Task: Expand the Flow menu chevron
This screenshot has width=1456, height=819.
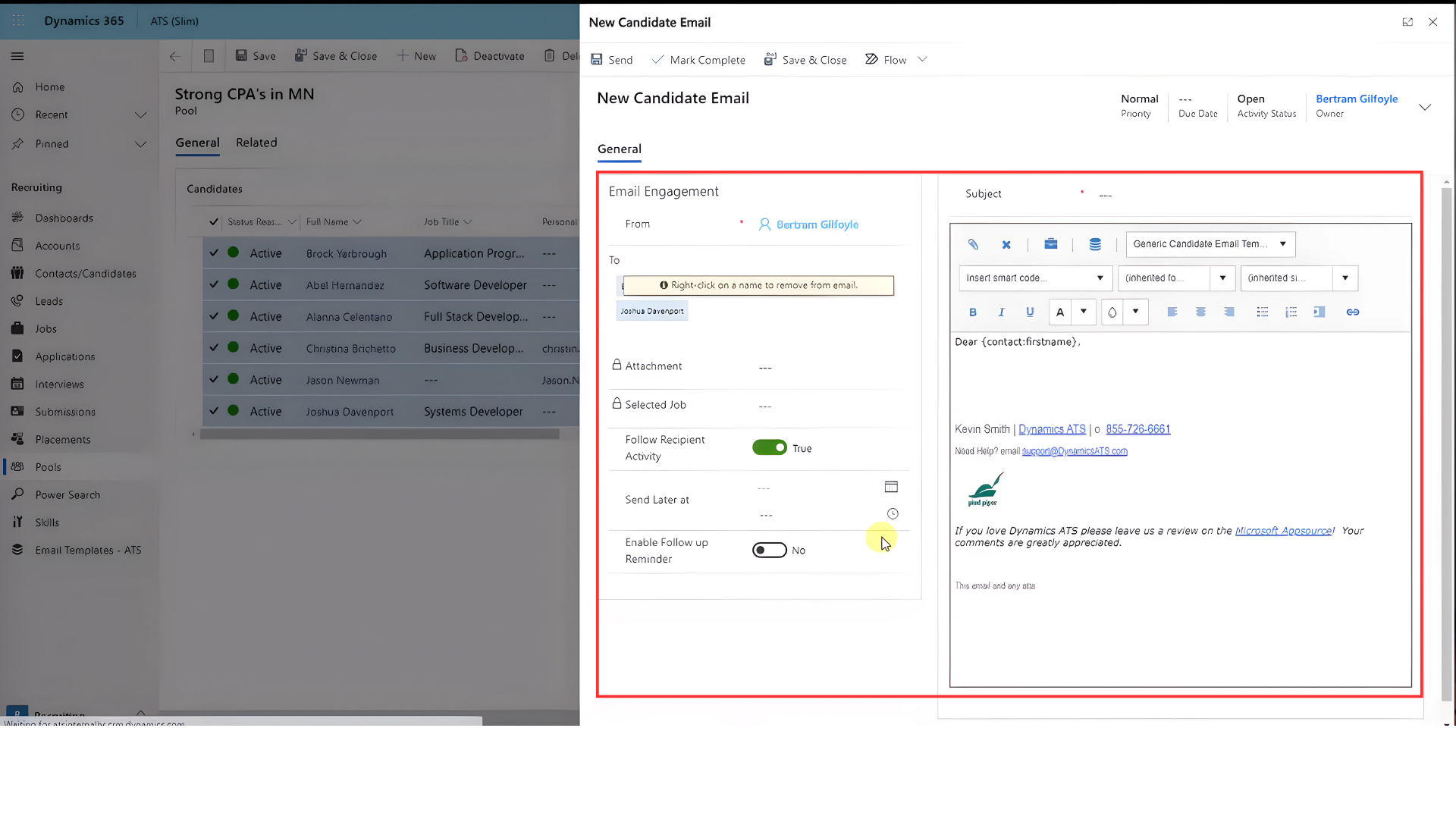Action: [x=922, y=60]
